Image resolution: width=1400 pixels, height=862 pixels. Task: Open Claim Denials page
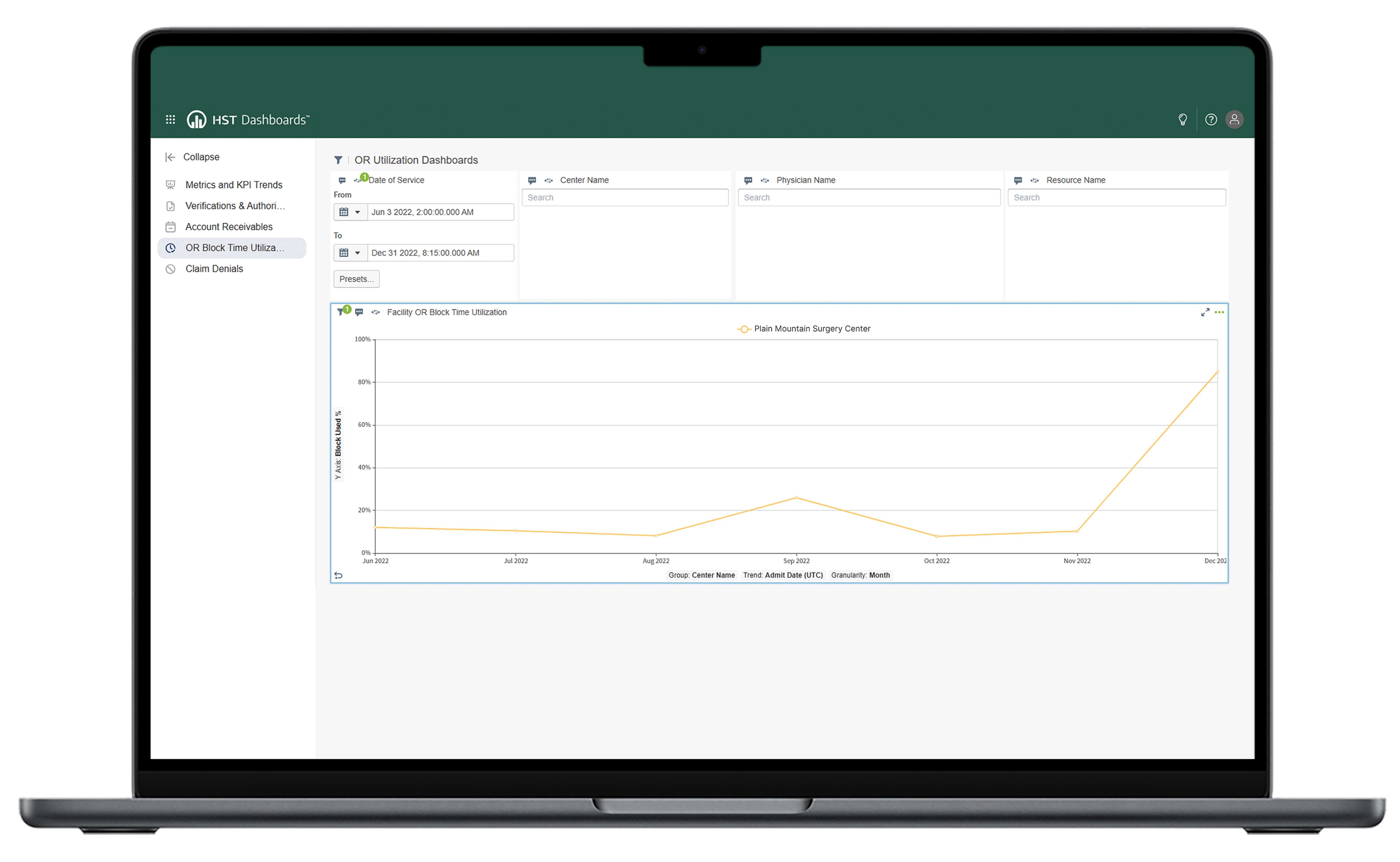(x=214, y=269)
